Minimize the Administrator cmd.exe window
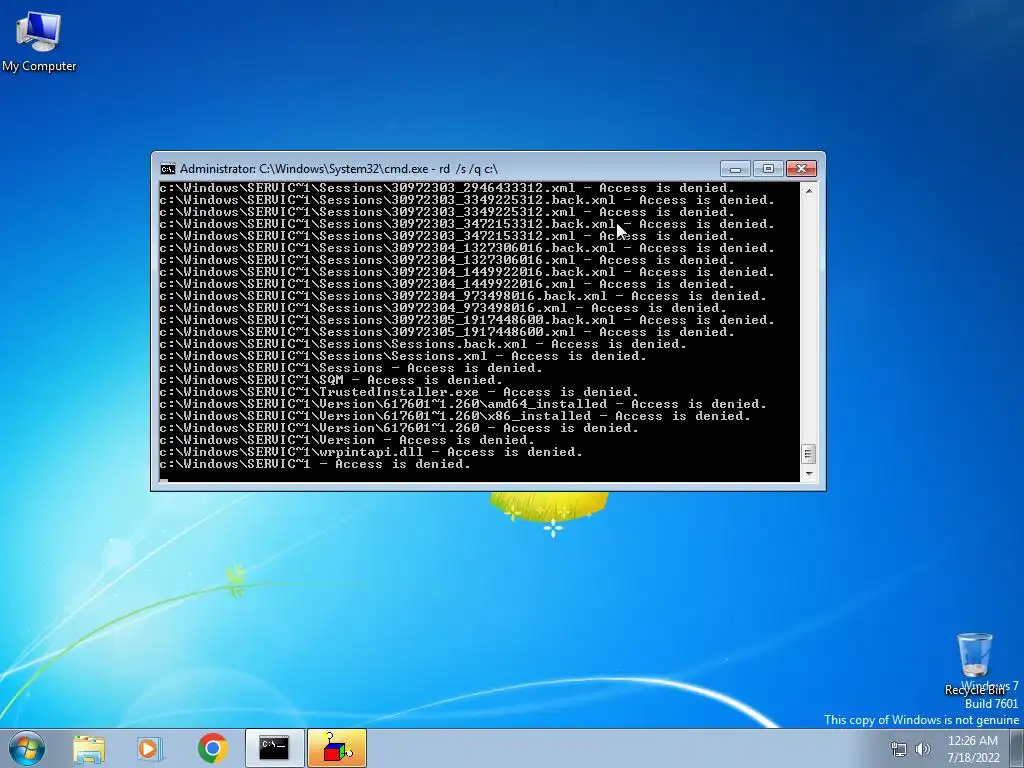 [735, 168]
